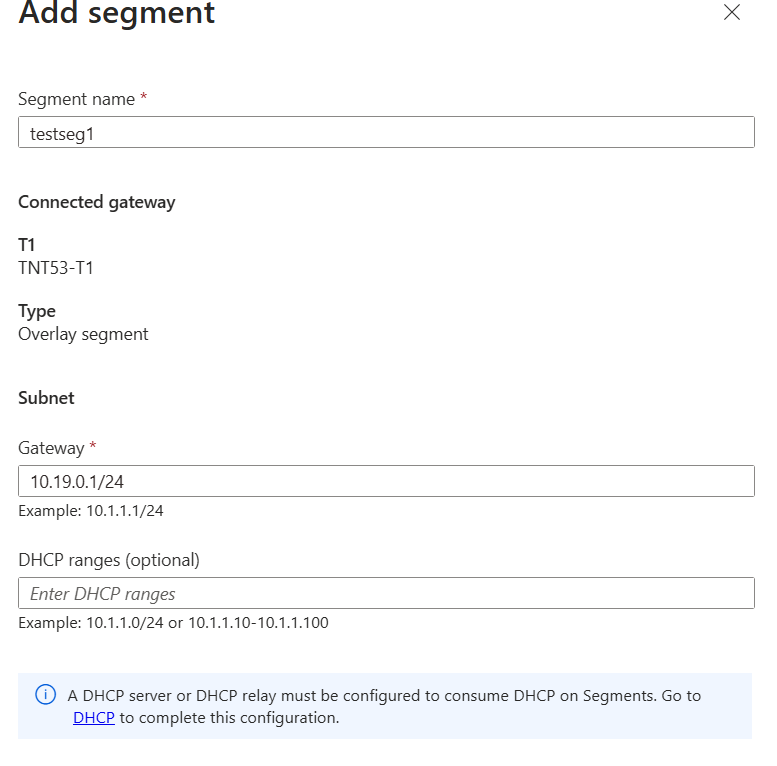Click the DHCP server info banner message
Screen dimensions: 777x766
tap(384, 695)
